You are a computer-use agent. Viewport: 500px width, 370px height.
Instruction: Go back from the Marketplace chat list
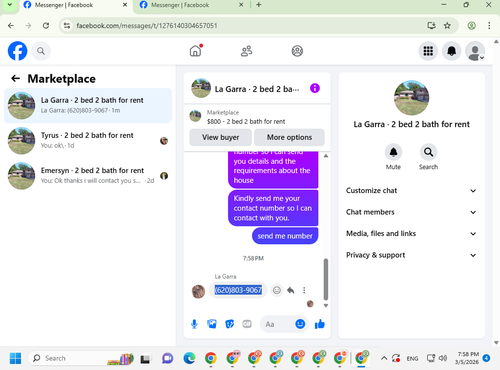[15, 79]
